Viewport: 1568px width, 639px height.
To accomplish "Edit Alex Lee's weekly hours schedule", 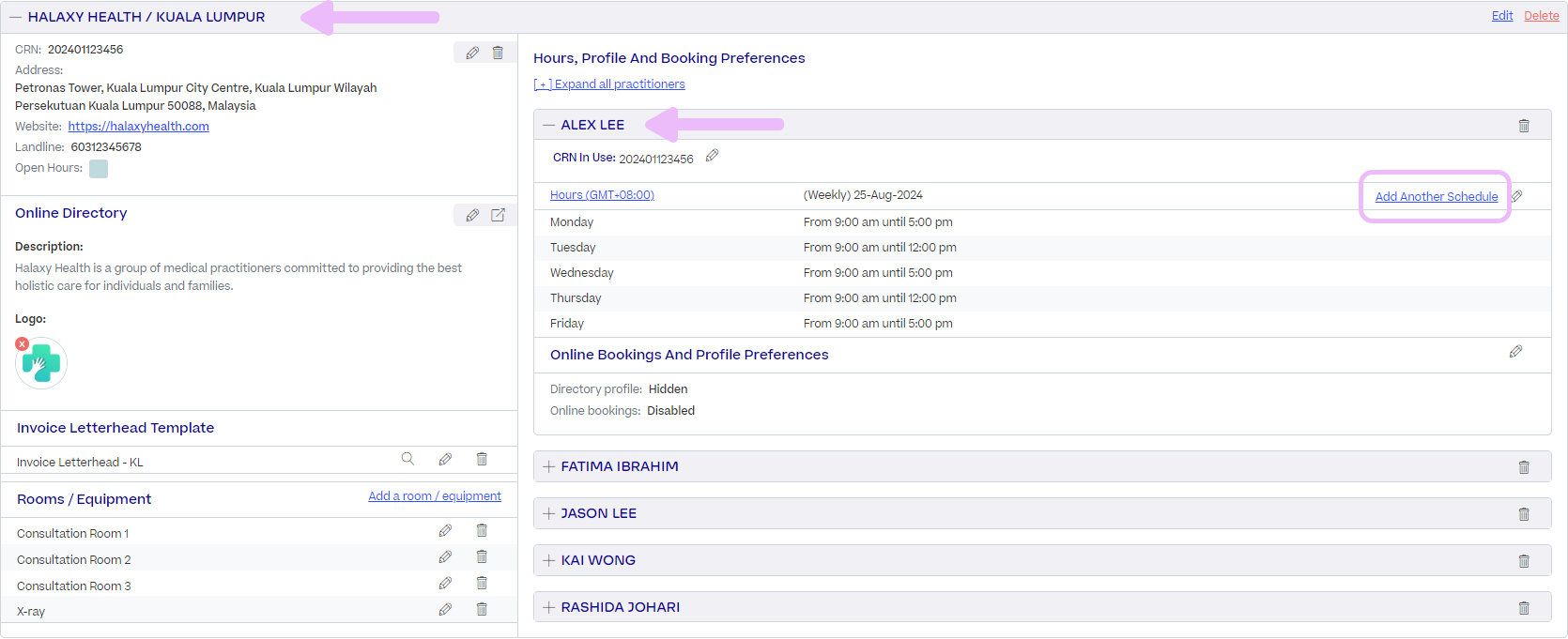I will pyautogui.click(x=1515, y=196).
